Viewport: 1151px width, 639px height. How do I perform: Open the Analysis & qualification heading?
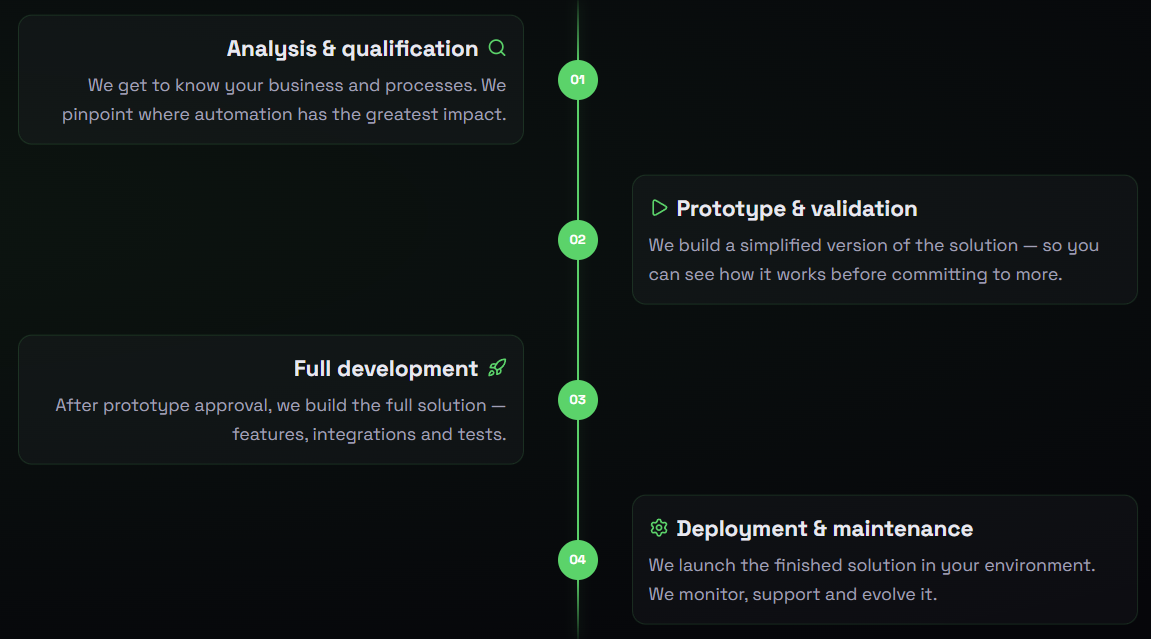352,49
